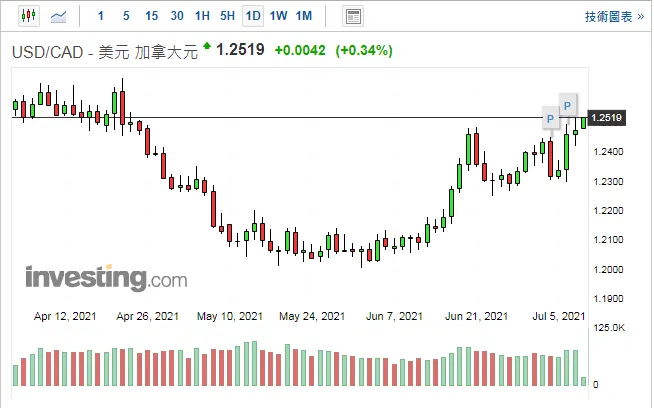Click the 1.2200 price axis label
This screenshot has height=408, width=654.
(x=608, y=210)
